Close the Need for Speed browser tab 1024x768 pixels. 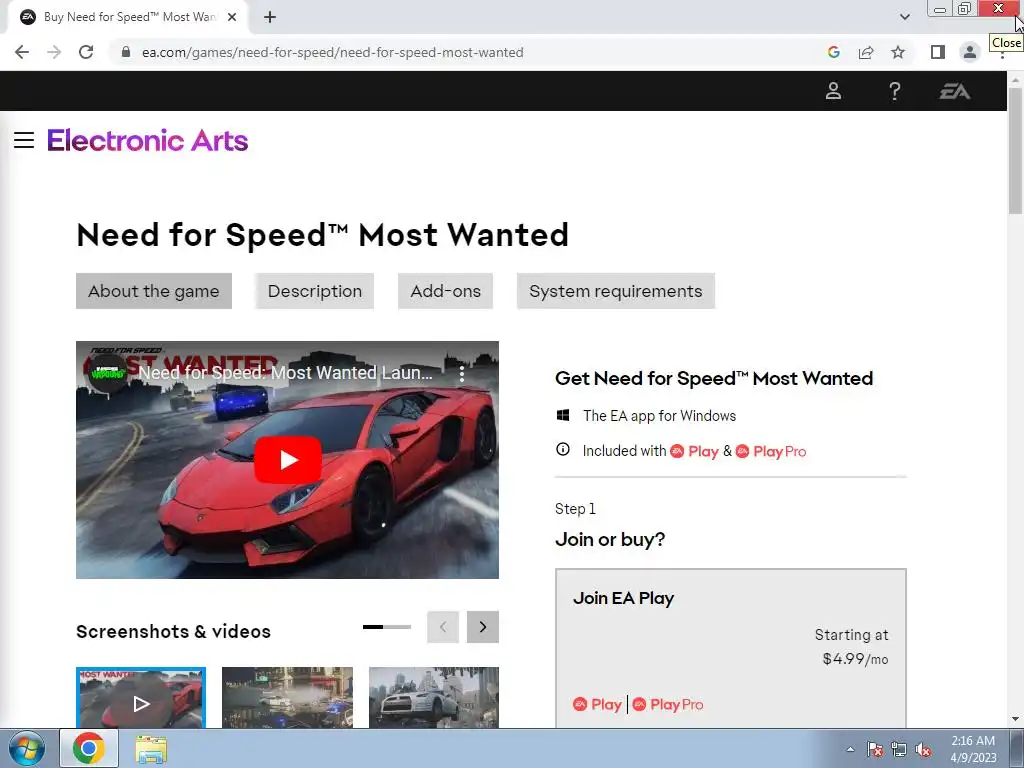click(232, 17)
